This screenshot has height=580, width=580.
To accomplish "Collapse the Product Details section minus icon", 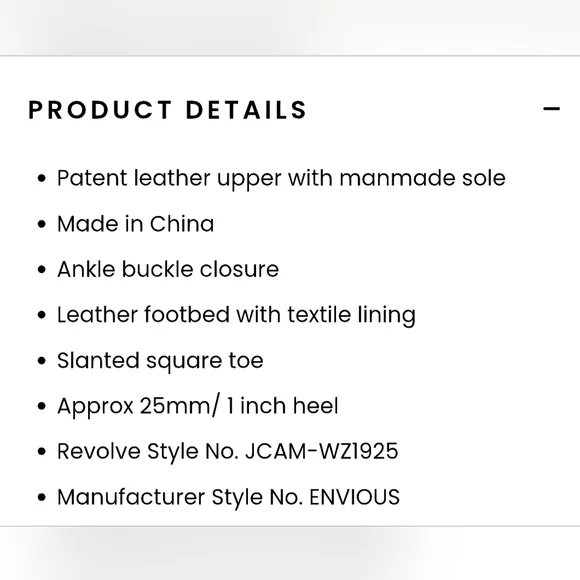I will 551,109.
